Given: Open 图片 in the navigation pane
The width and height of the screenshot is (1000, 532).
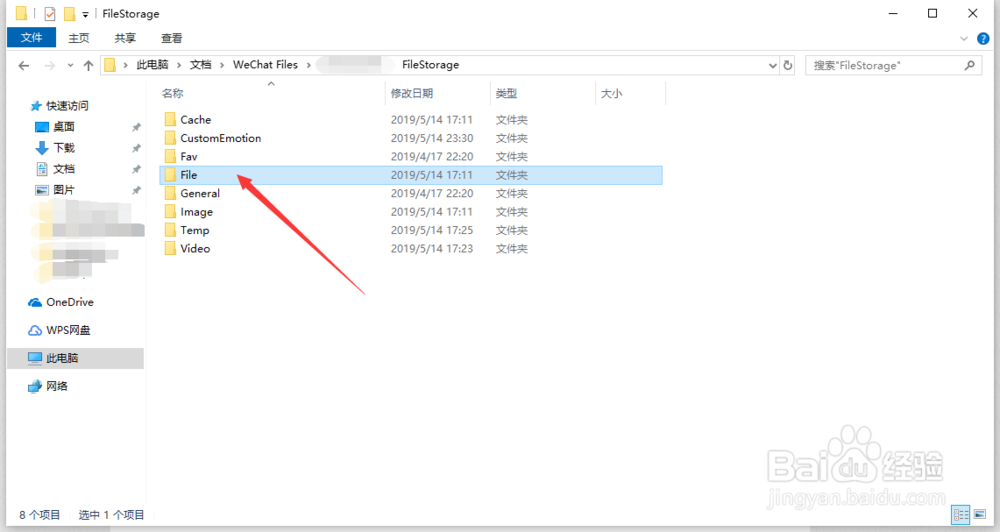Looking at the screenshot, I should (x=55, y=190).
